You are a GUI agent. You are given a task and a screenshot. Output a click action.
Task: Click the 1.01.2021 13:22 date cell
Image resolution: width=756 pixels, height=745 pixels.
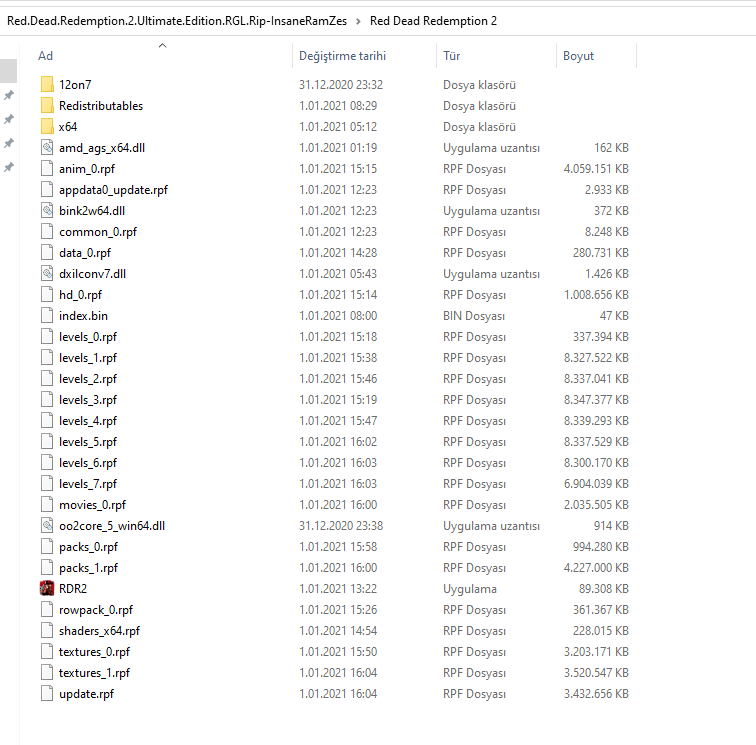coord(338,588)
